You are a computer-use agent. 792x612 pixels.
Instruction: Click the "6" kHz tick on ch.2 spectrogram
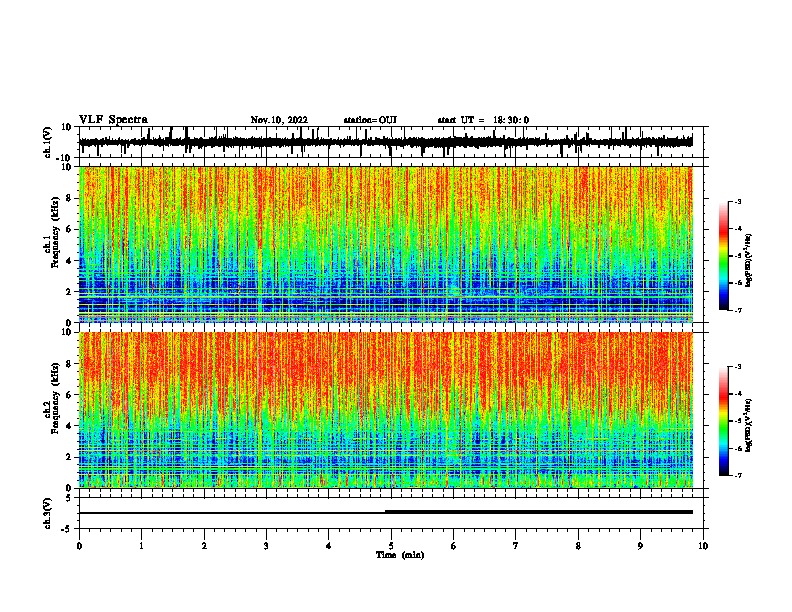pos(69,395)
